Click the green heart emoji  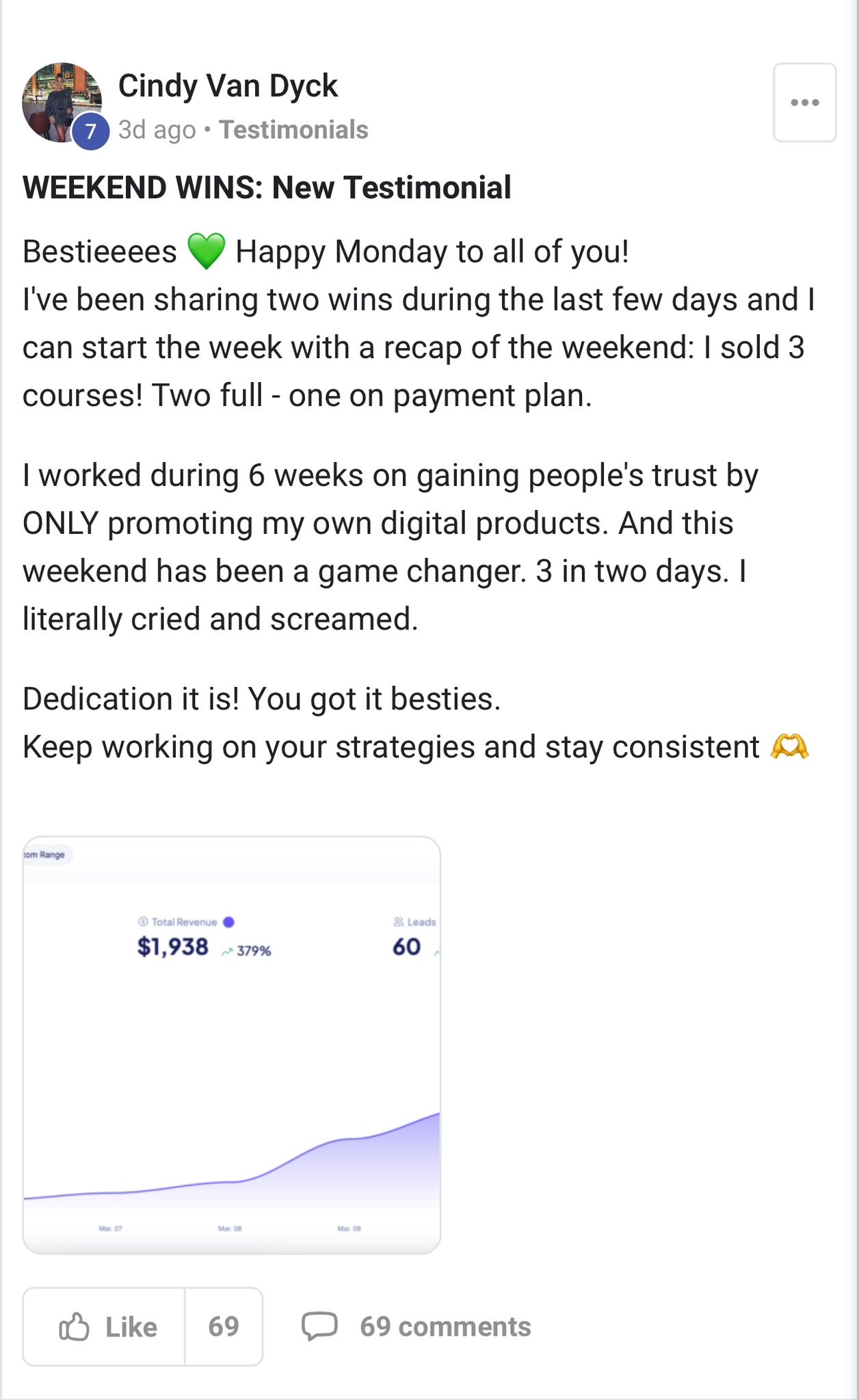coord(206,252)
